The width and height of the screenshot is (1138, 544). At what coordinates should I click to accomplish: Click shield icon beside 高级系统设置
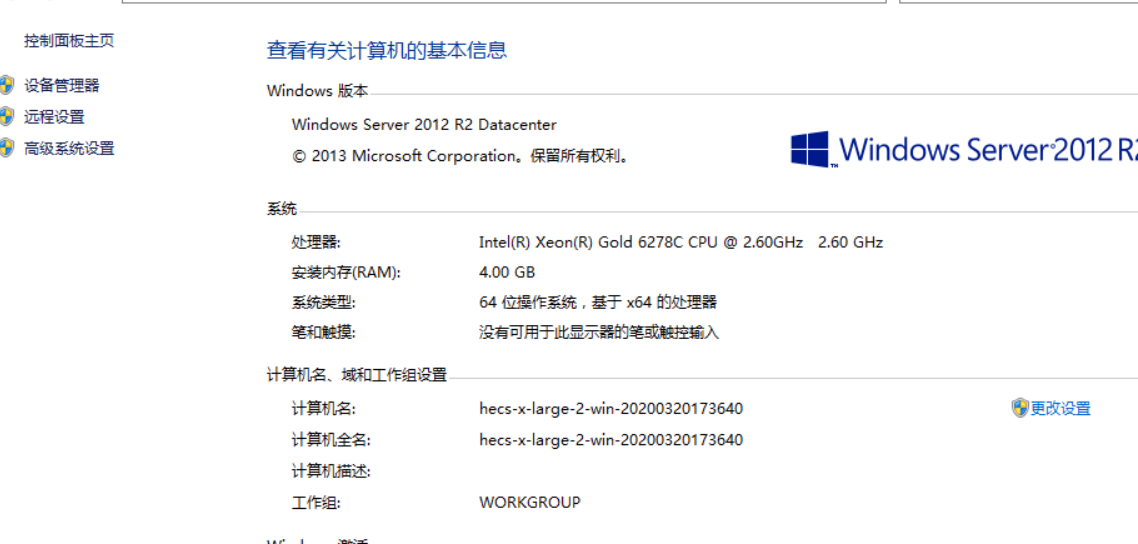7,149
